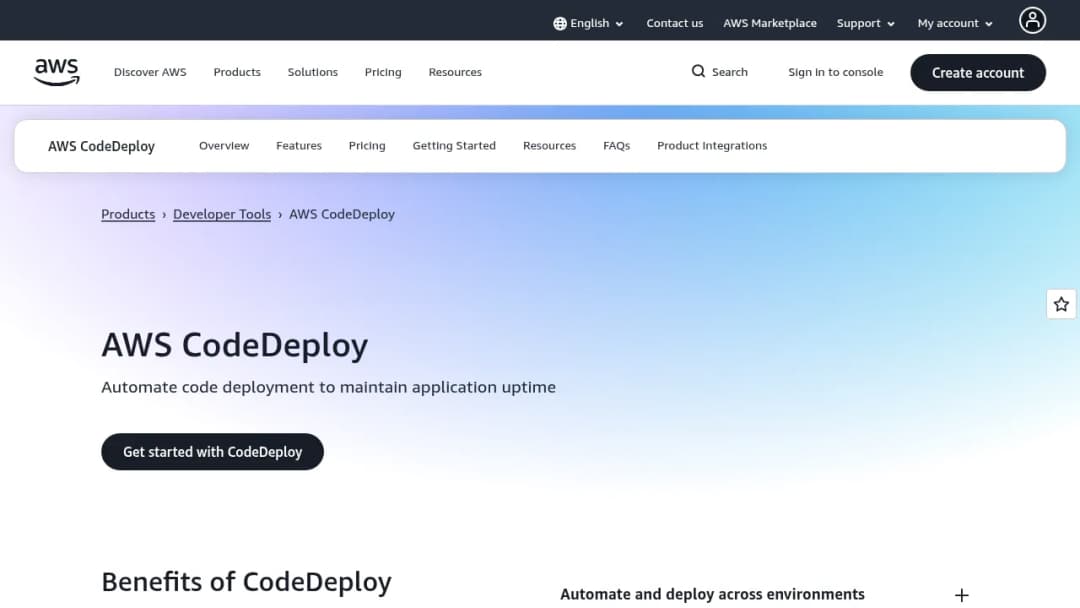Open Resources in the main navigation
Image resolution: width=1080 pixels, height=608 pixels.
[455, 72]
